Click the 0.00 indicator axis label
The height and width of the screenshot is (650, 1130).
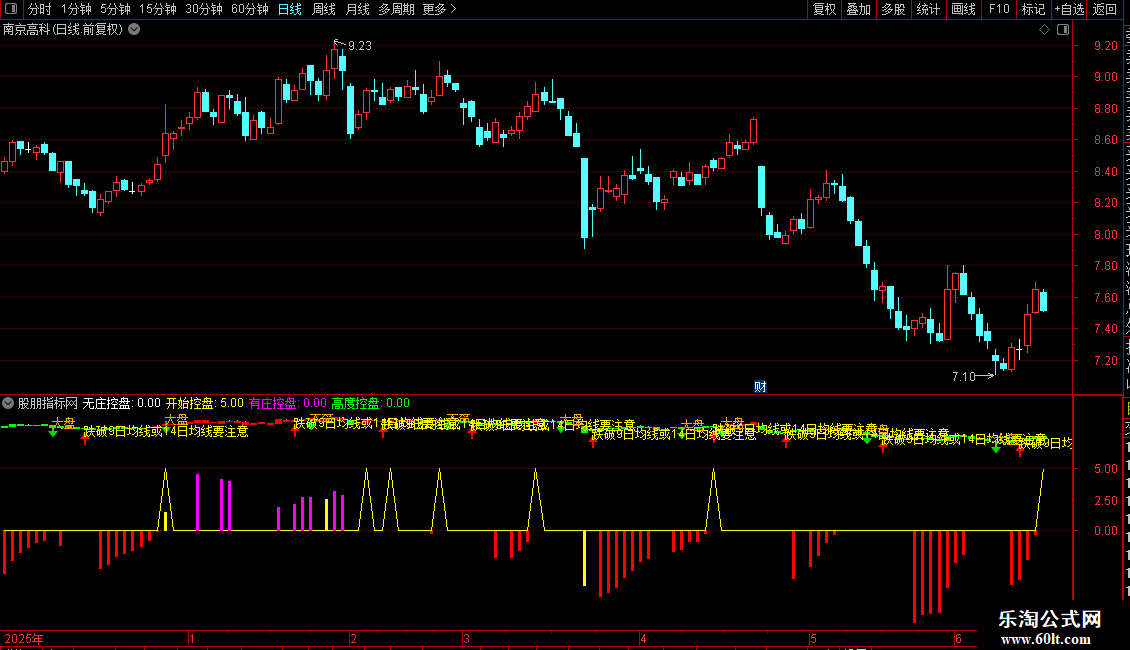pyautogui.click(x=1105, y=530)
